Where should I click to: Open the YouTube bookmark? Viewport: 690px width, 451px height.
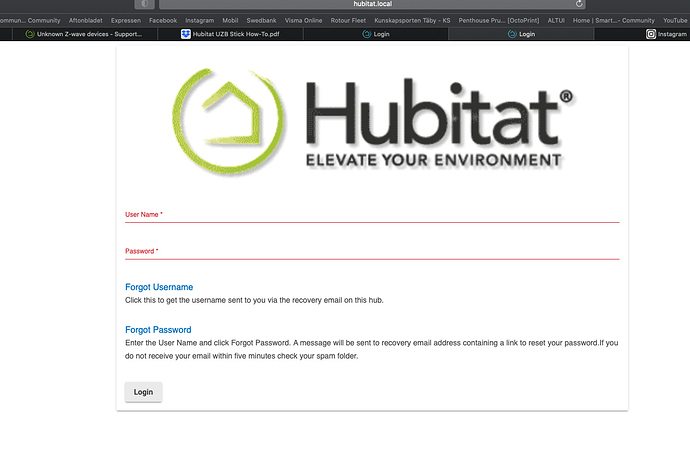675,20
